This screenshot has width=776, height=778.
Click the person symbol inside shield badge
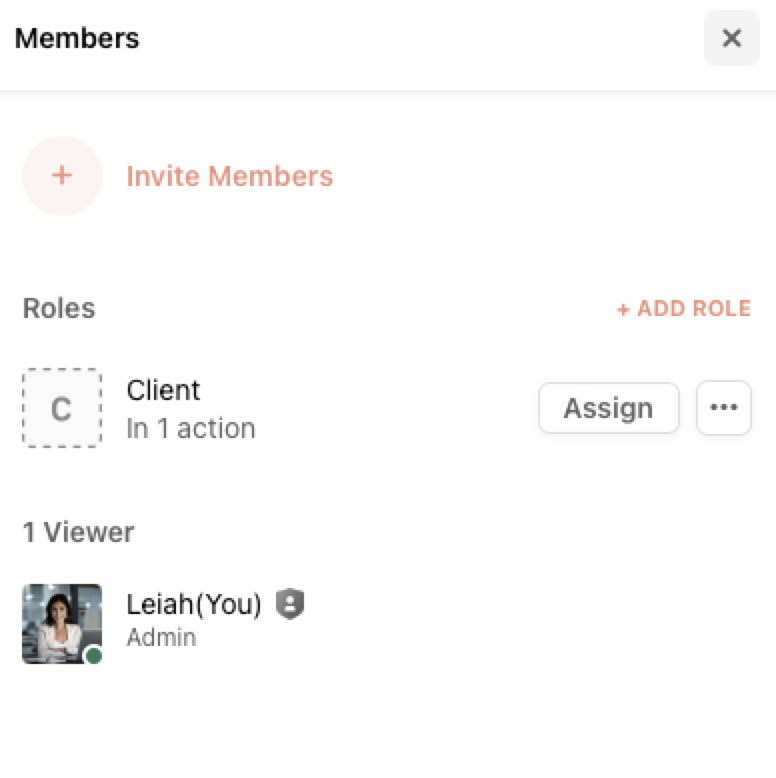(x=290, y=603)
